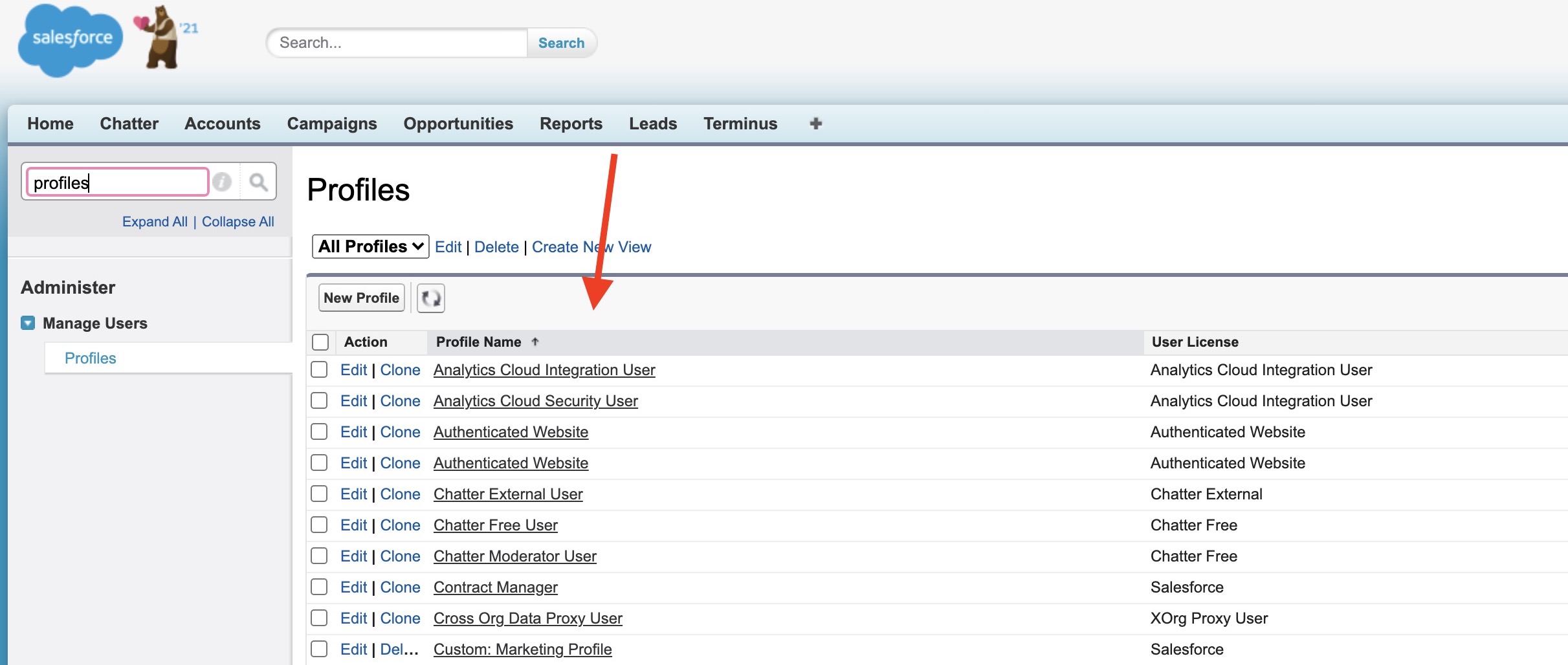Click Edit for Chatter Free User row
This screenshot has height=665, width=1568.
pyautogui.click(x=353, y=525)
